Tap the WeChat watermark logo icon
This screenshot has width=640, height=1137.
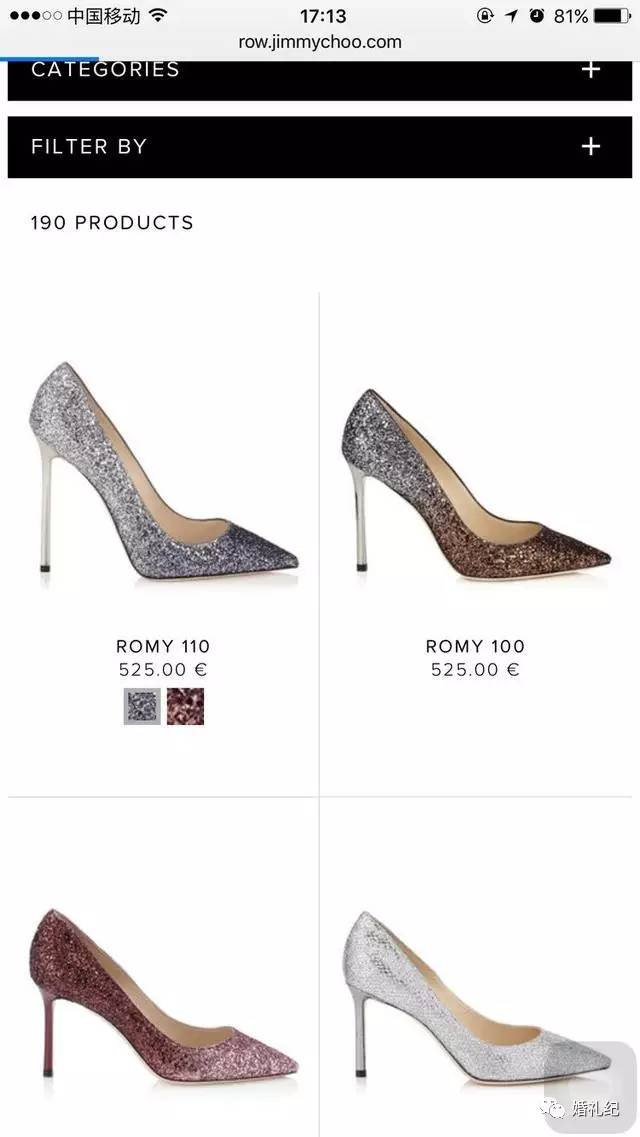click(x=556, y=1108)
